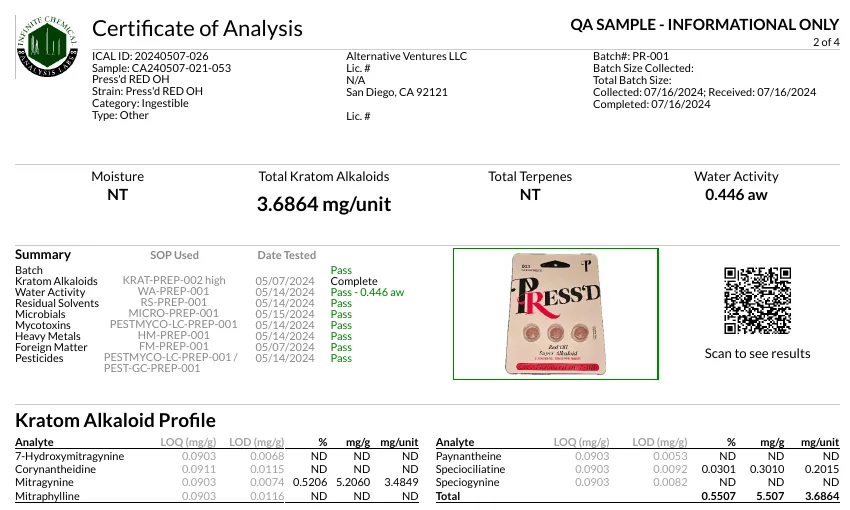Click the KRAT-PREP-002 high SOP entry
This screenshot has width=850, height=510.
pyautogui.click(x=174, y=280)
